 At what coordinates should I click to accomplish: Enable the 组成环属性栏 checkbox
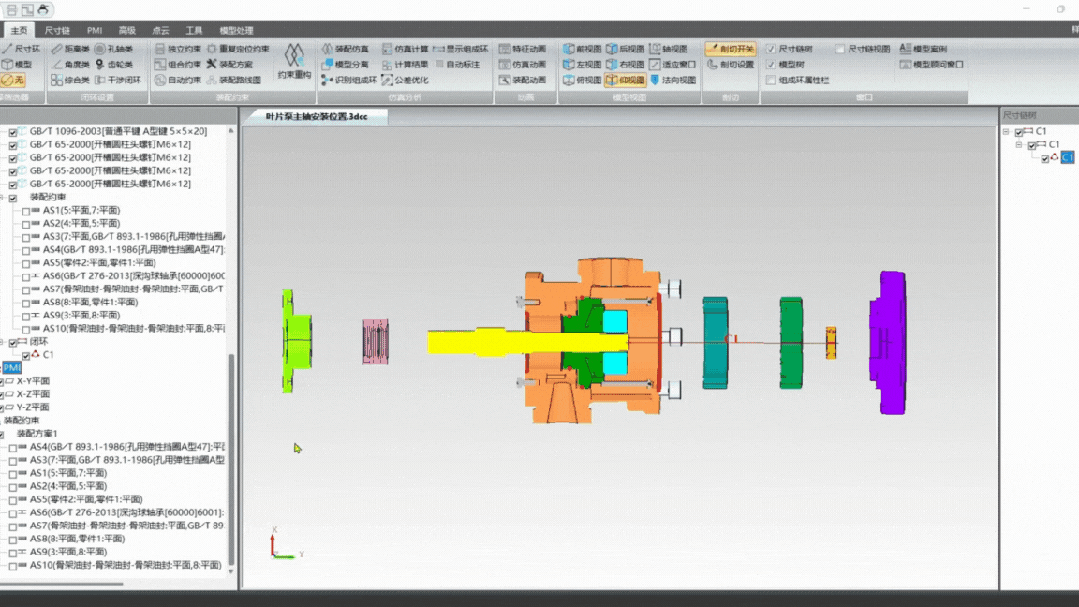[771, 80]
